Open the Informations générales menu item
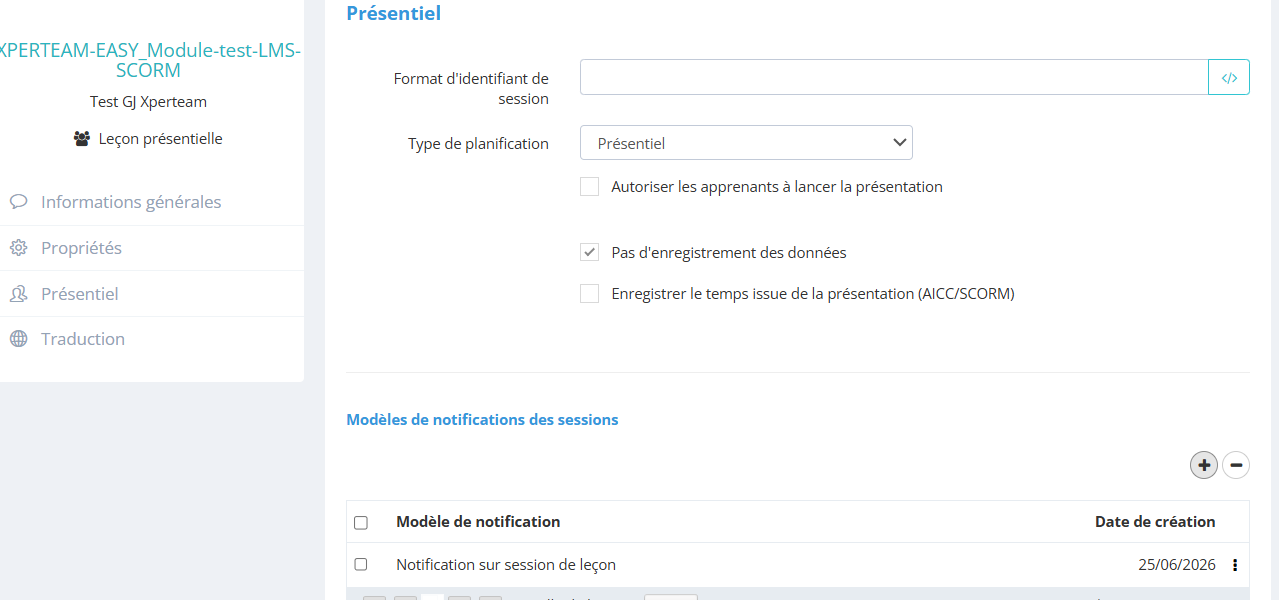Viewport: 1279px width, 600px height. click(x=130, y=202)
